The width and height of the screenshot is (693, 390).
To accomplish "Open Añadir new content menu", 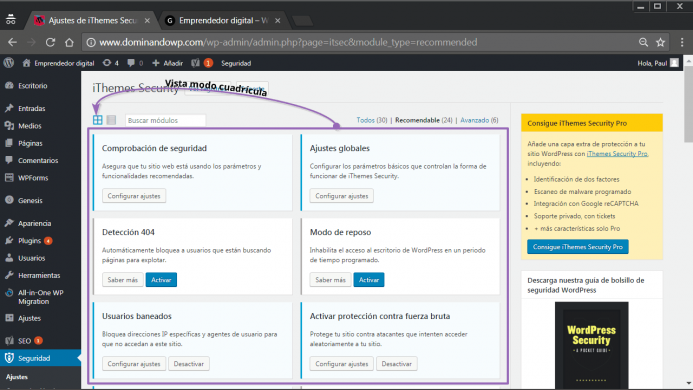I will (x=168, y=63).
